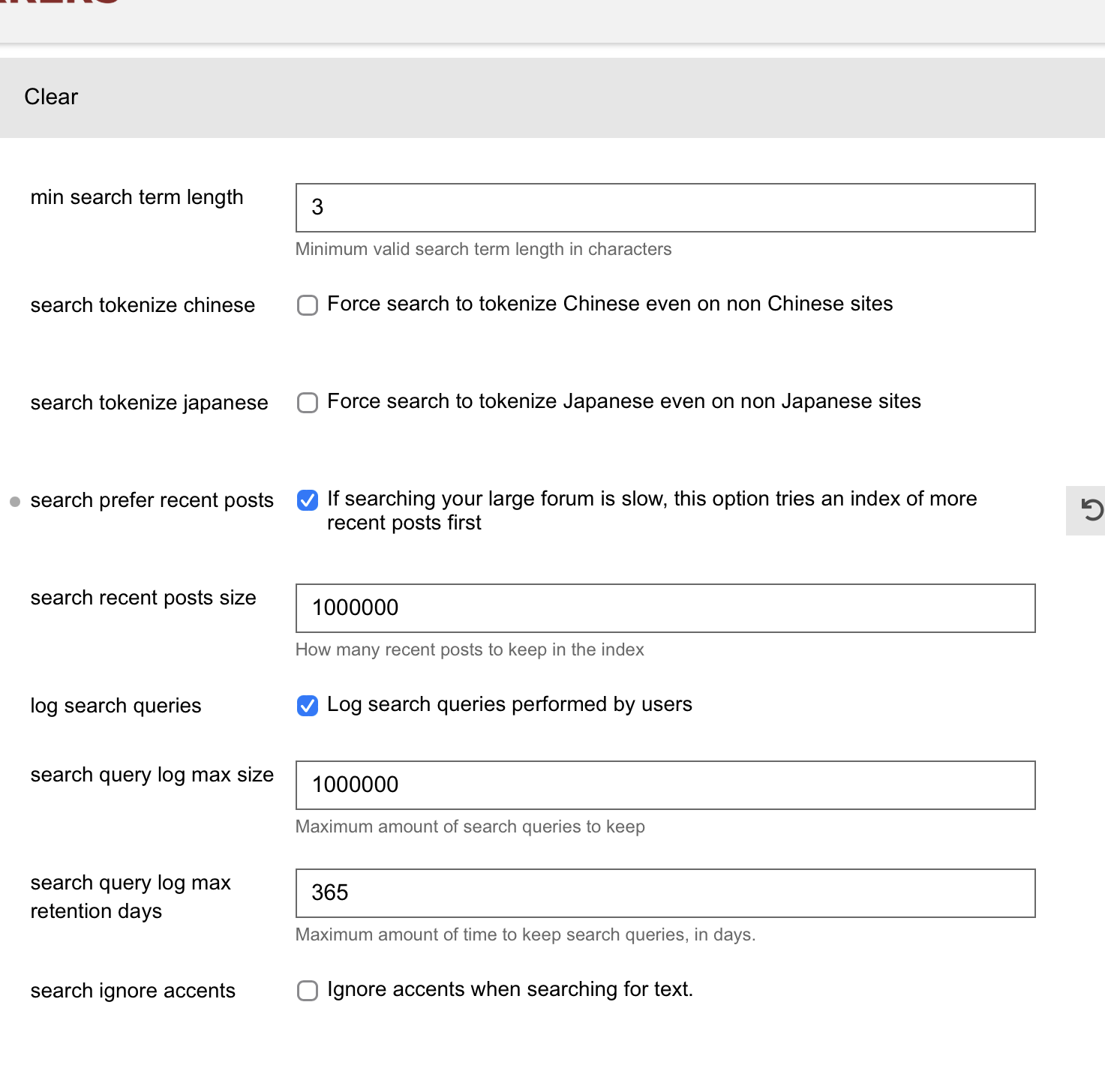Click 'Log search queries performed by users' text
This screenshot has height=1092, width=1105.
tap(509, 704)
